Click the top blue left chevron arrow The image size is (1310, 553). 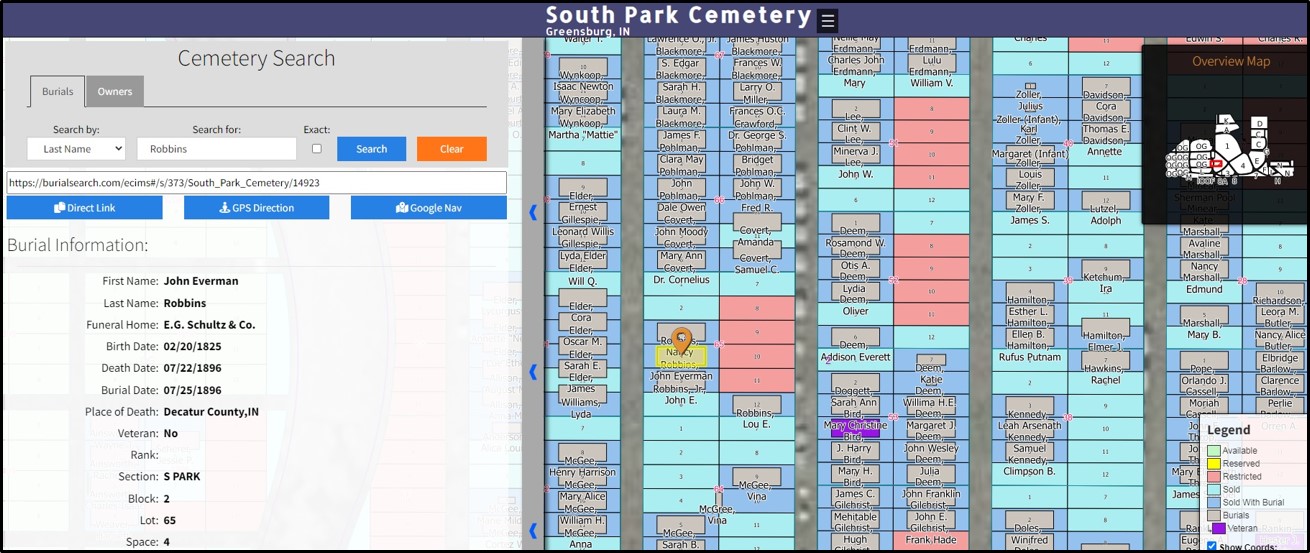pos(533,212)
